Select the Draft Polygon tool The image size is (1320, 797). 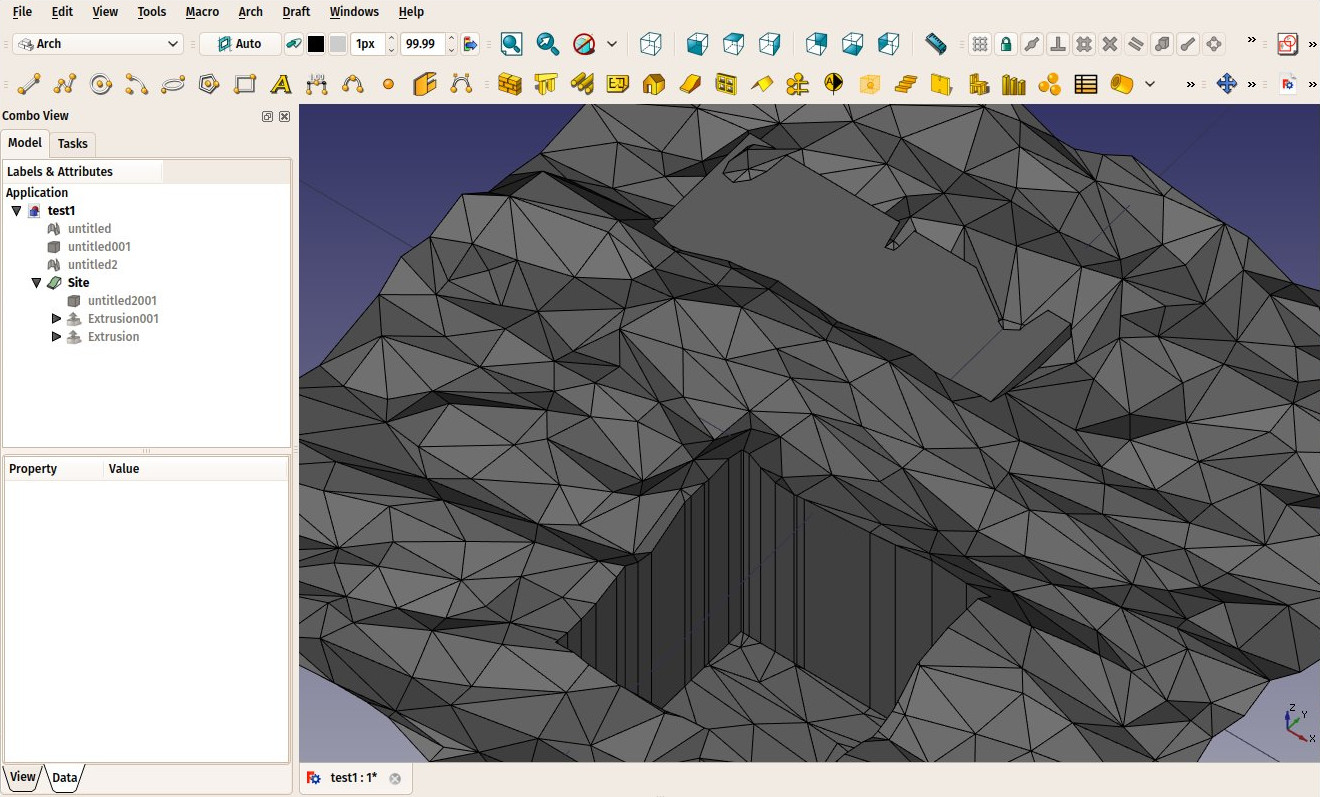point(209,84)
